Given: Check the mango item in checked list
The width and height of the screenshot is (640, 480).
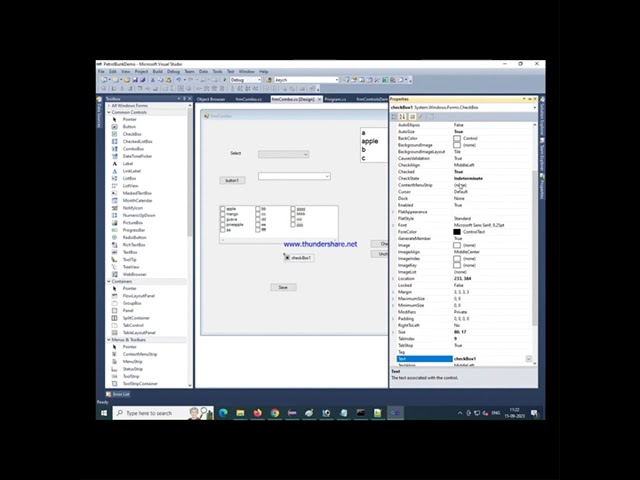Looking at the screenshot, I should pos(222,214).
